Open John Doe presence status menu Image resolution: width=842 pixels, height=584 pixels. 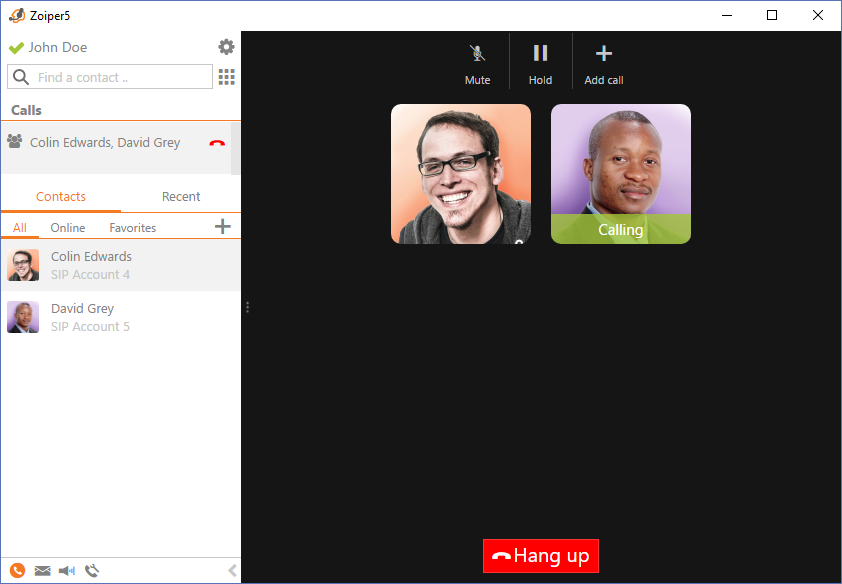[48, 47]
